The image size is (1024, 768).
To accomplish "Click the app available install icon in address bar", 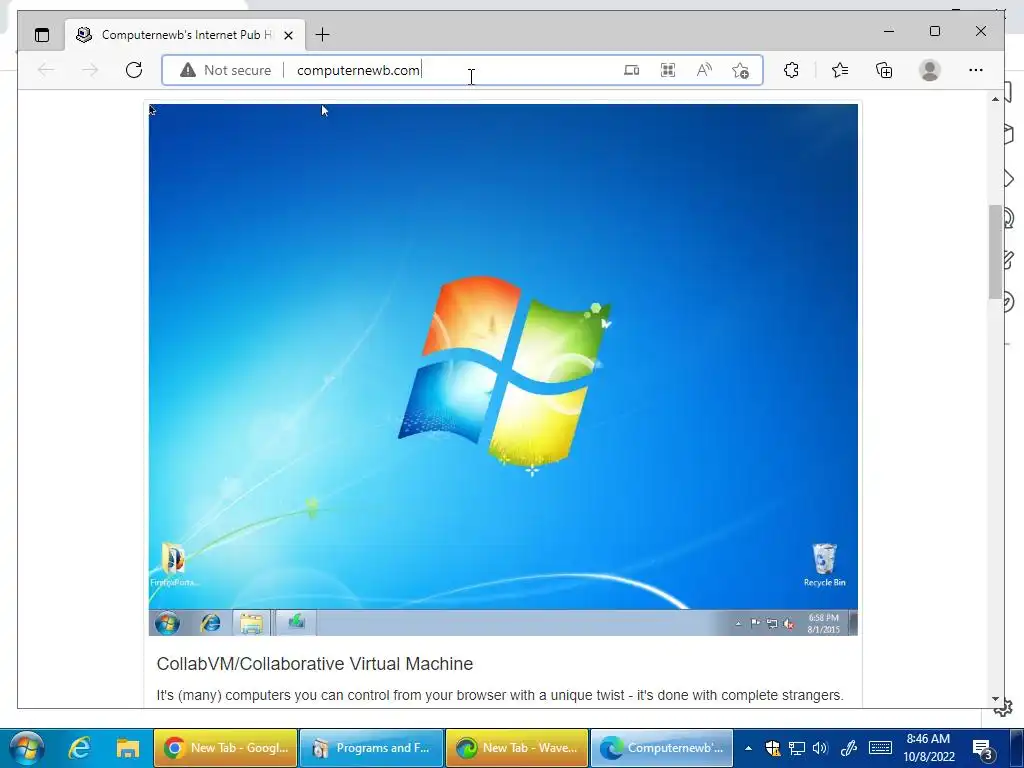I will pos(632,70).
